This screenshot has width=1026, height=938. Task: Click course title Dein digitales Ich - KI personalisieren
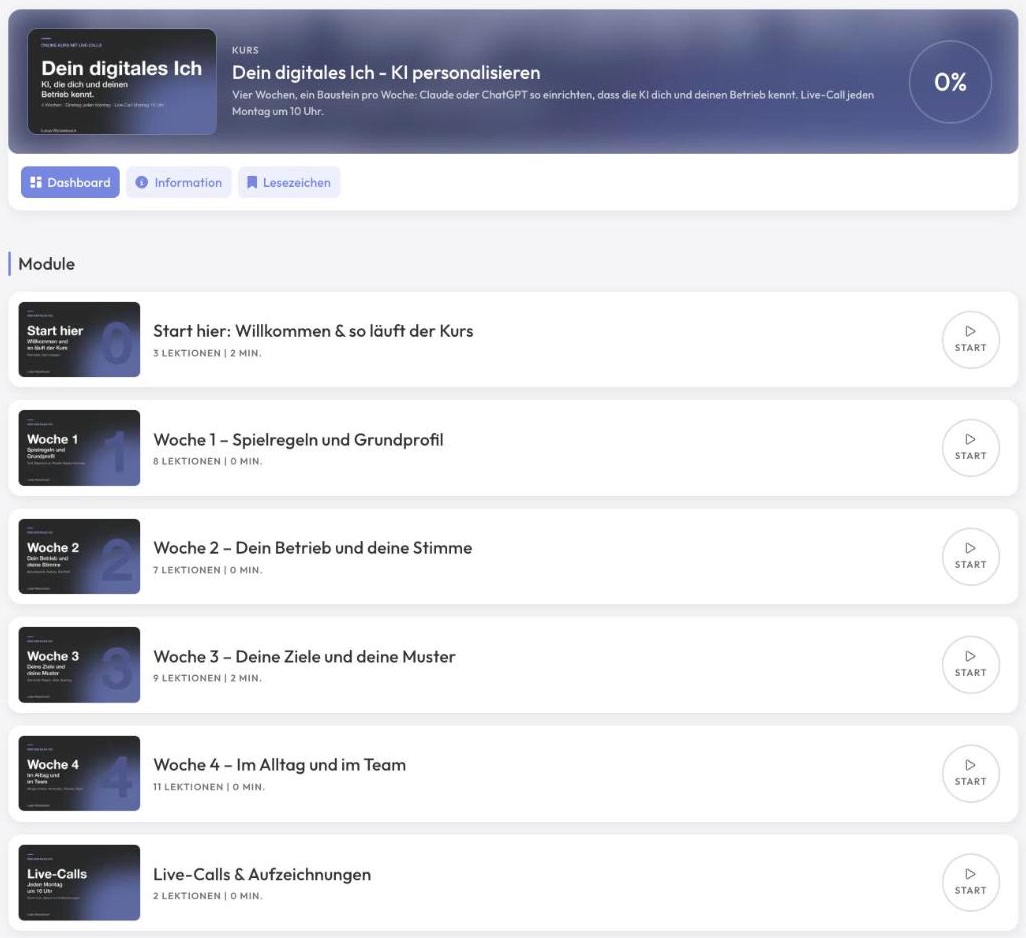[386, 73]
